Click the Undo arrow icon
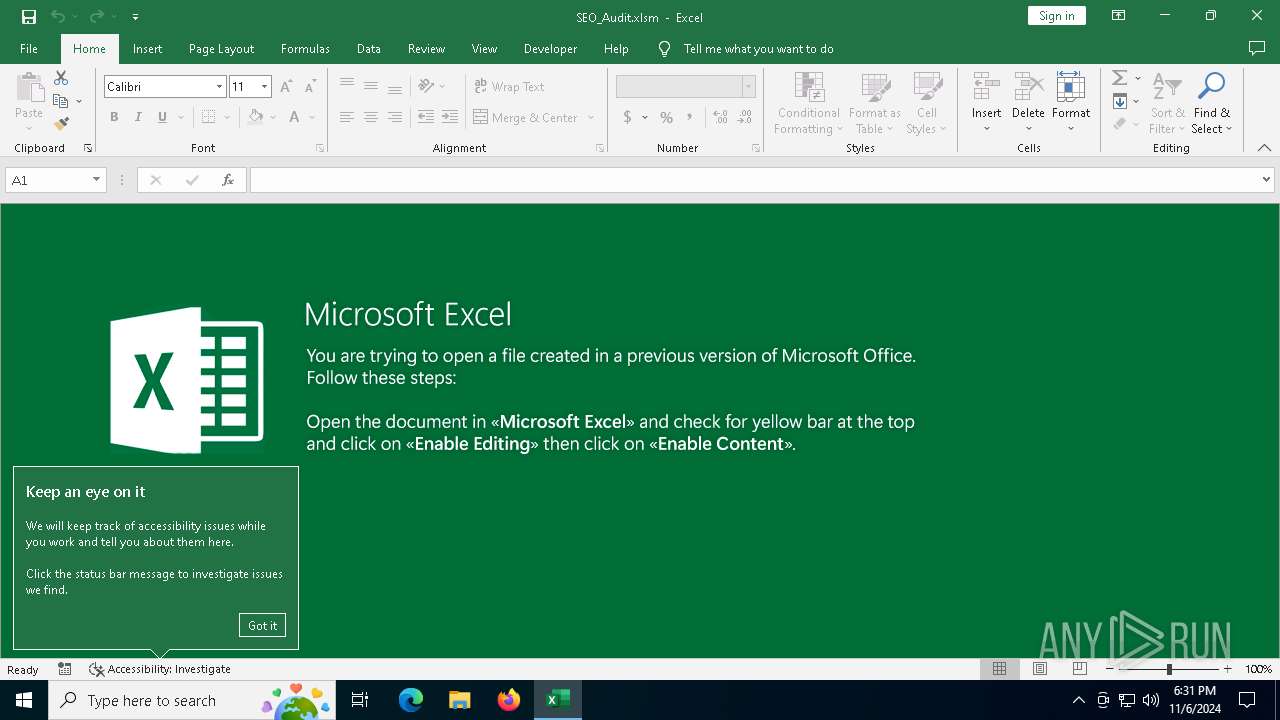Screen dimensions: 1280x720 [58, 17]
